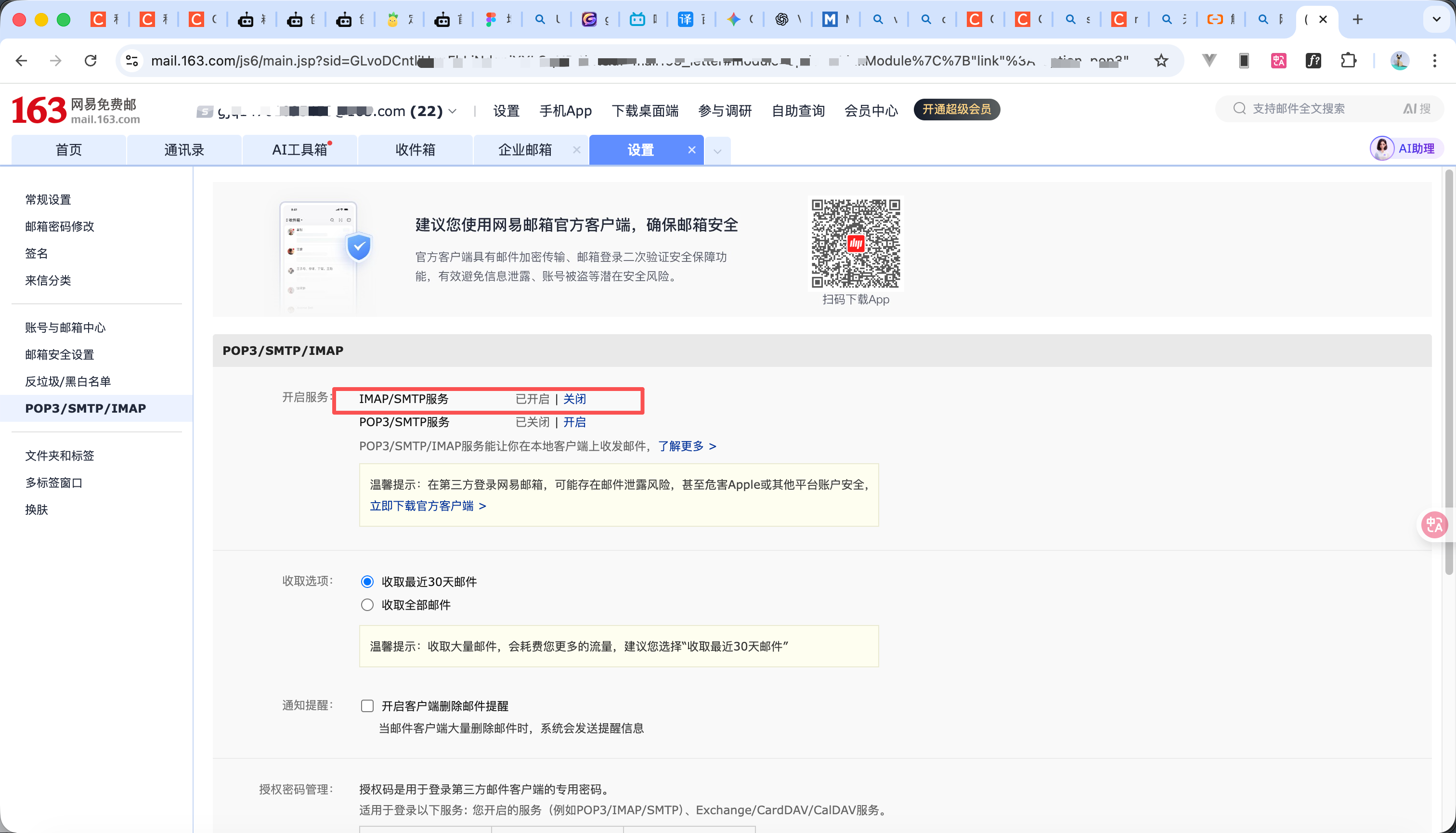The height and width of the screenshot is (833, 1456).
Task: Bookmark the page via the star icon
Action: [1161, 60]
